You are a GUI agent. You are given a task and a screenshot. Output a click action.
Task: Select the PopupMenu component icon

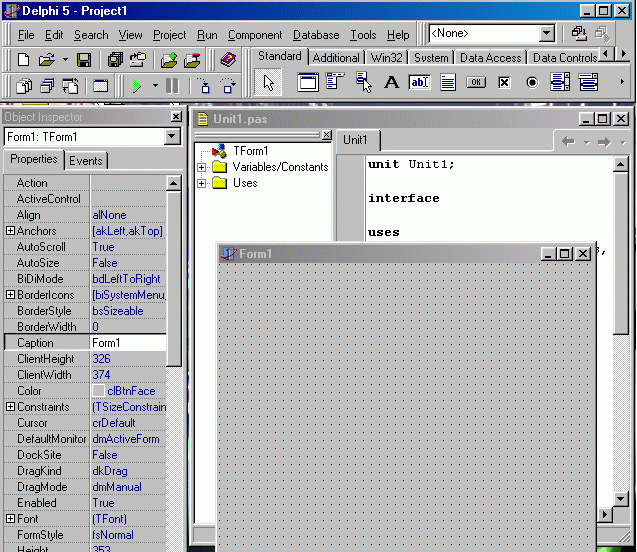click(x=364, y=82)
